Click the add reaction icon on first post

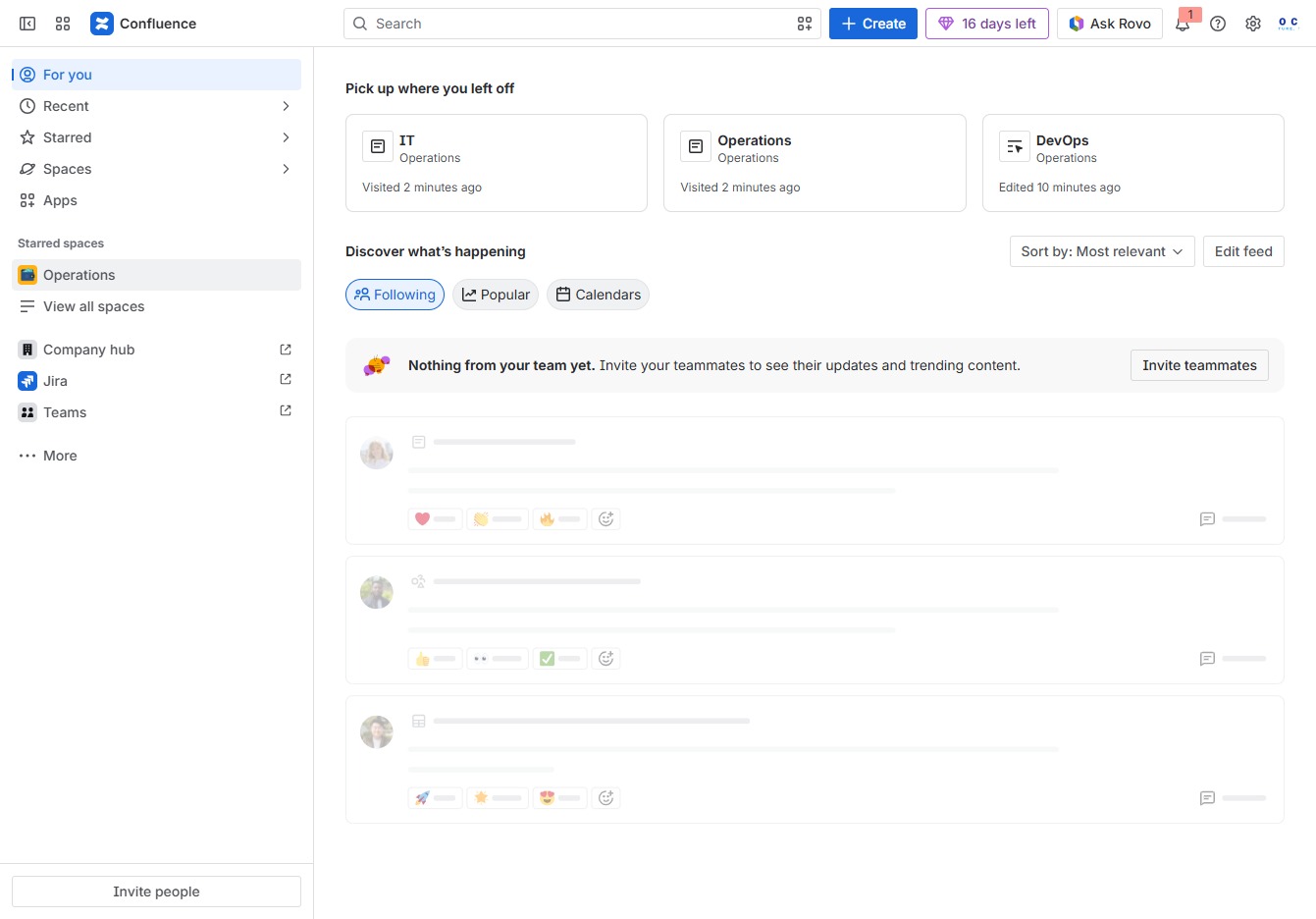click(606, 518)
